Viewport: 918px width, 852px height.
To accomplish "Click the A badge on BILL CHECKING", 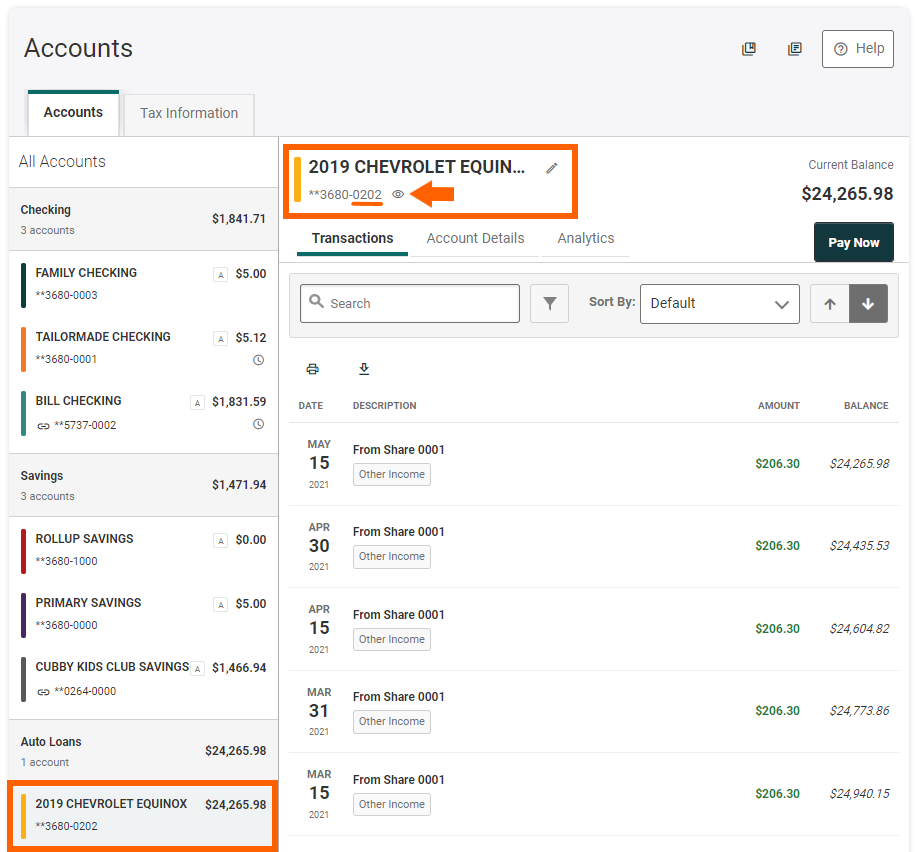I will tap(197, 402).
